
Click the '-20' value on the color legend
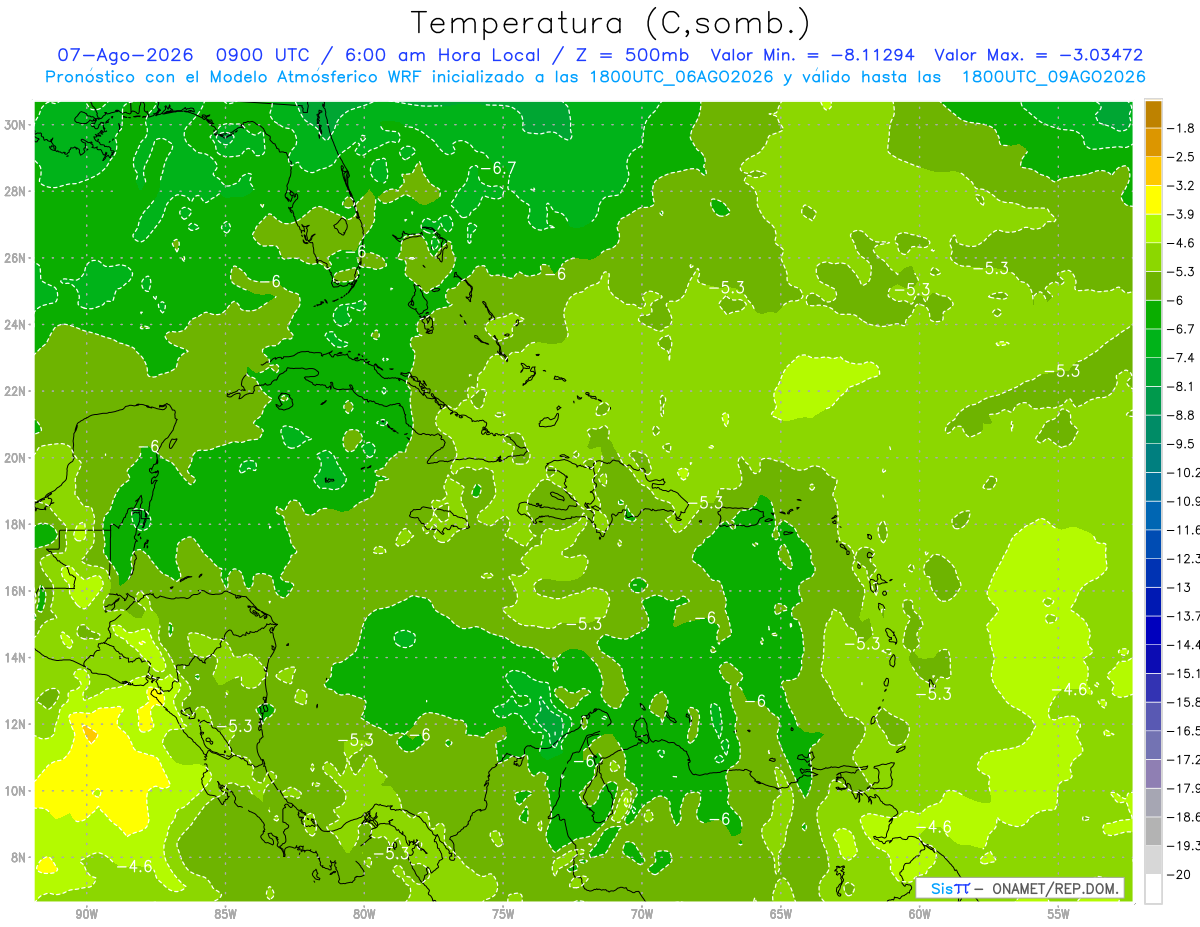pos(1178,874)
